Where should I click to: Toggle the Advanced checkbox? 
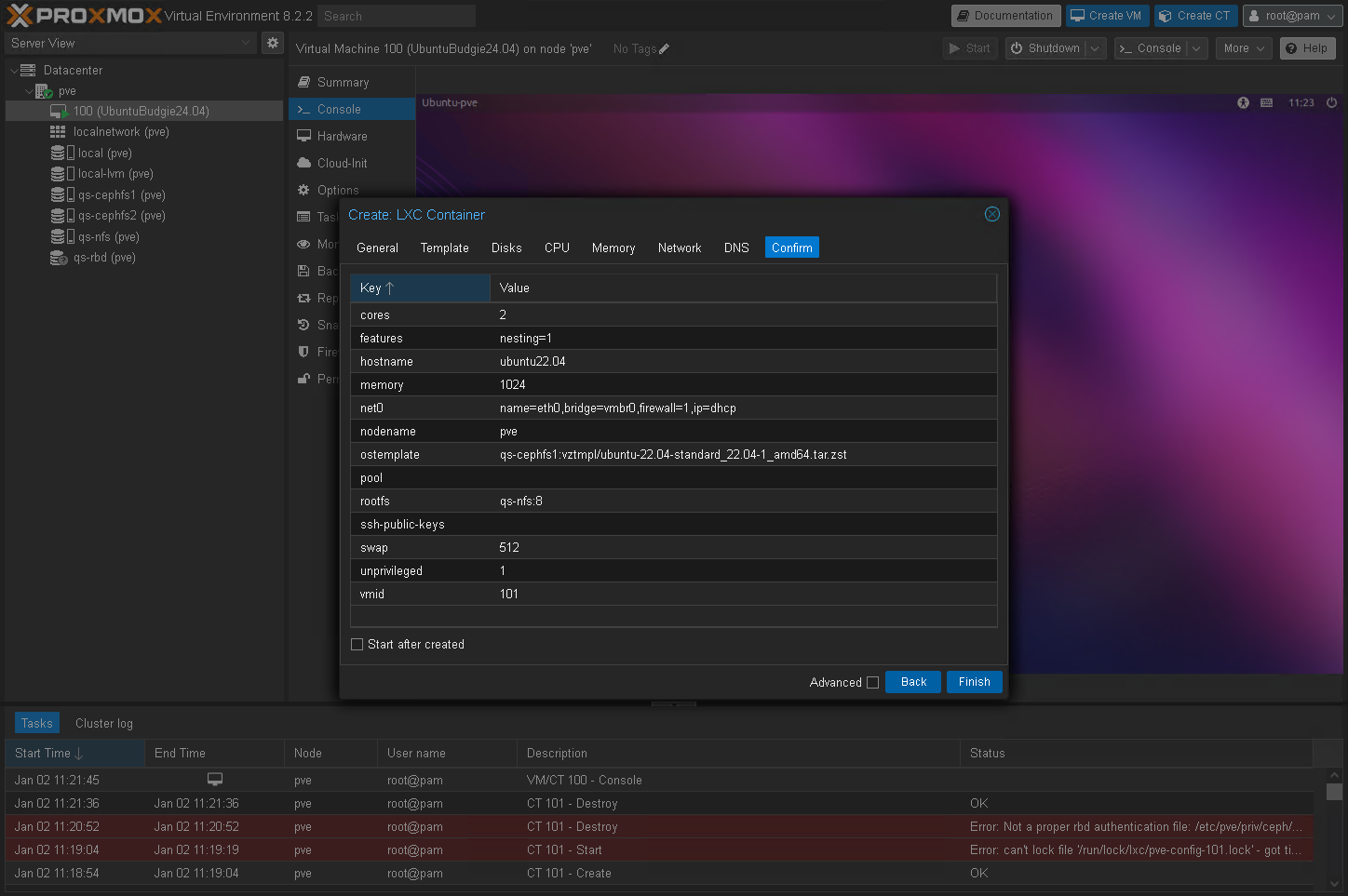click(x=872, y=682)
